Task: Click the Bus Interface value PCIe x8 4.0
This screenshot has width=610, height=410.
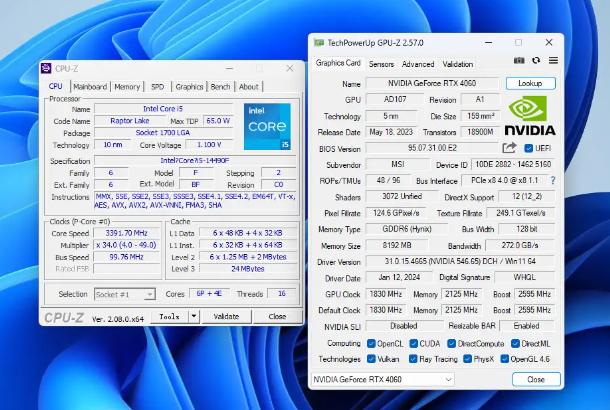Action: tap(505, 180)
